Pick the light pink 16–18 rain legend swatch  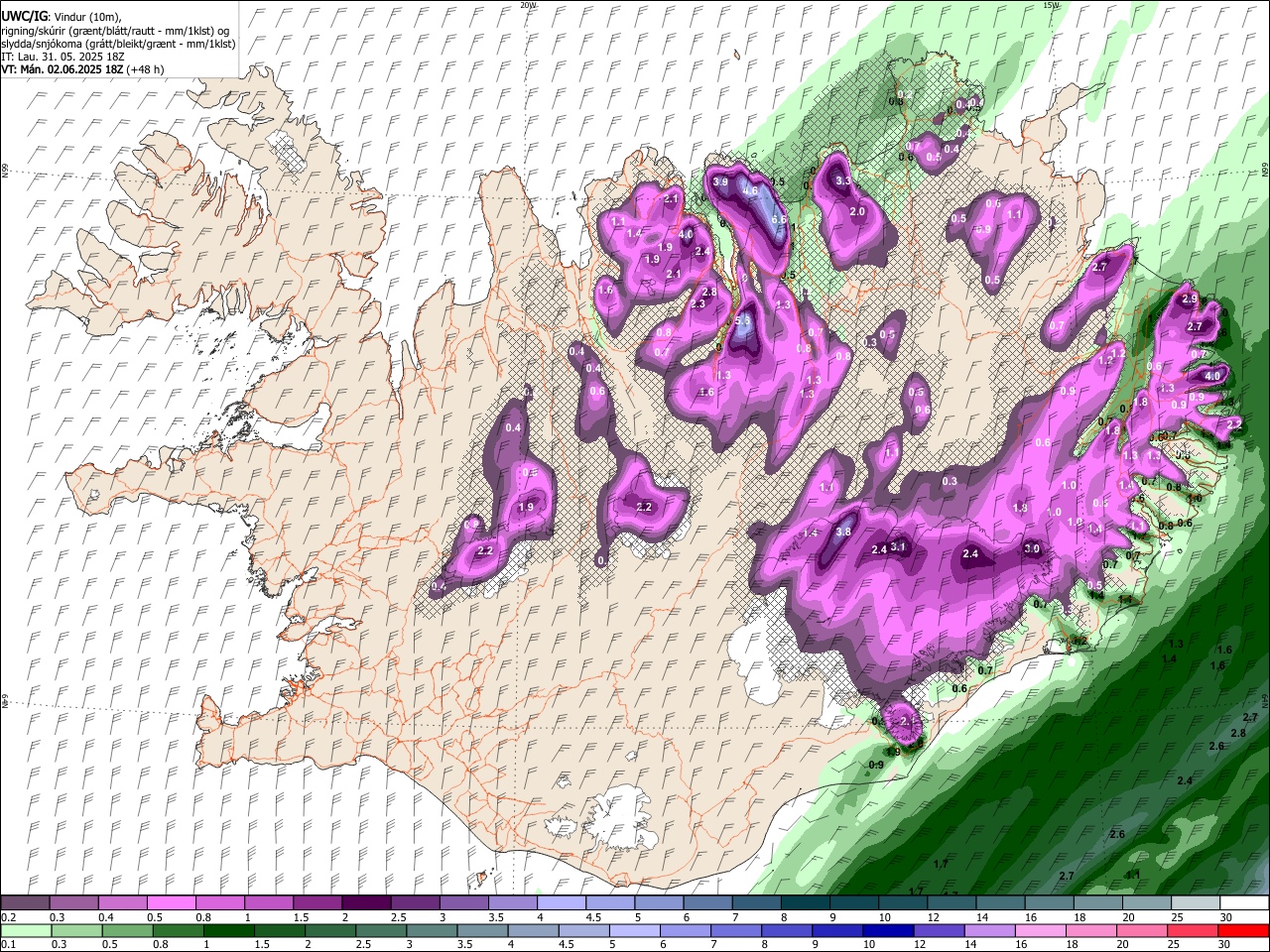point(1041,931)
